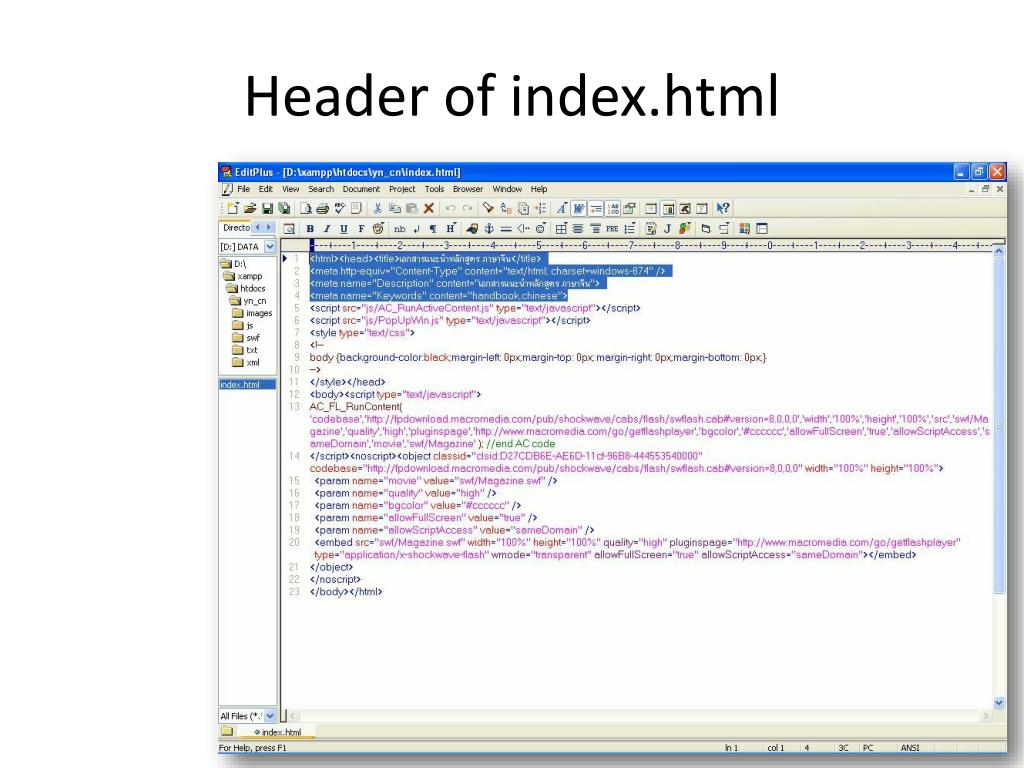Open the Search menu
The image size is (1024, 768).
321,189
